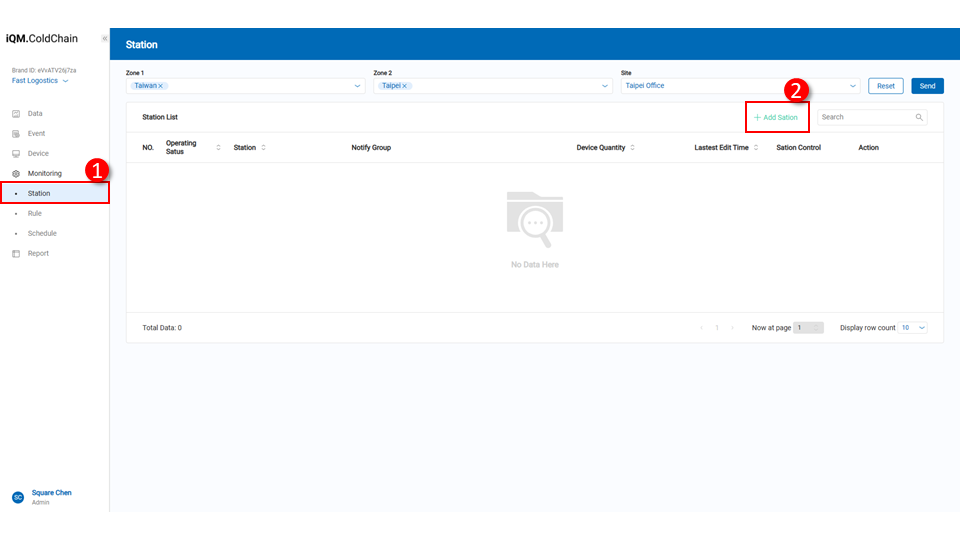Open the Schedule menu item
Viewport: 960px width, 540px height.
[x=42, y=234]
